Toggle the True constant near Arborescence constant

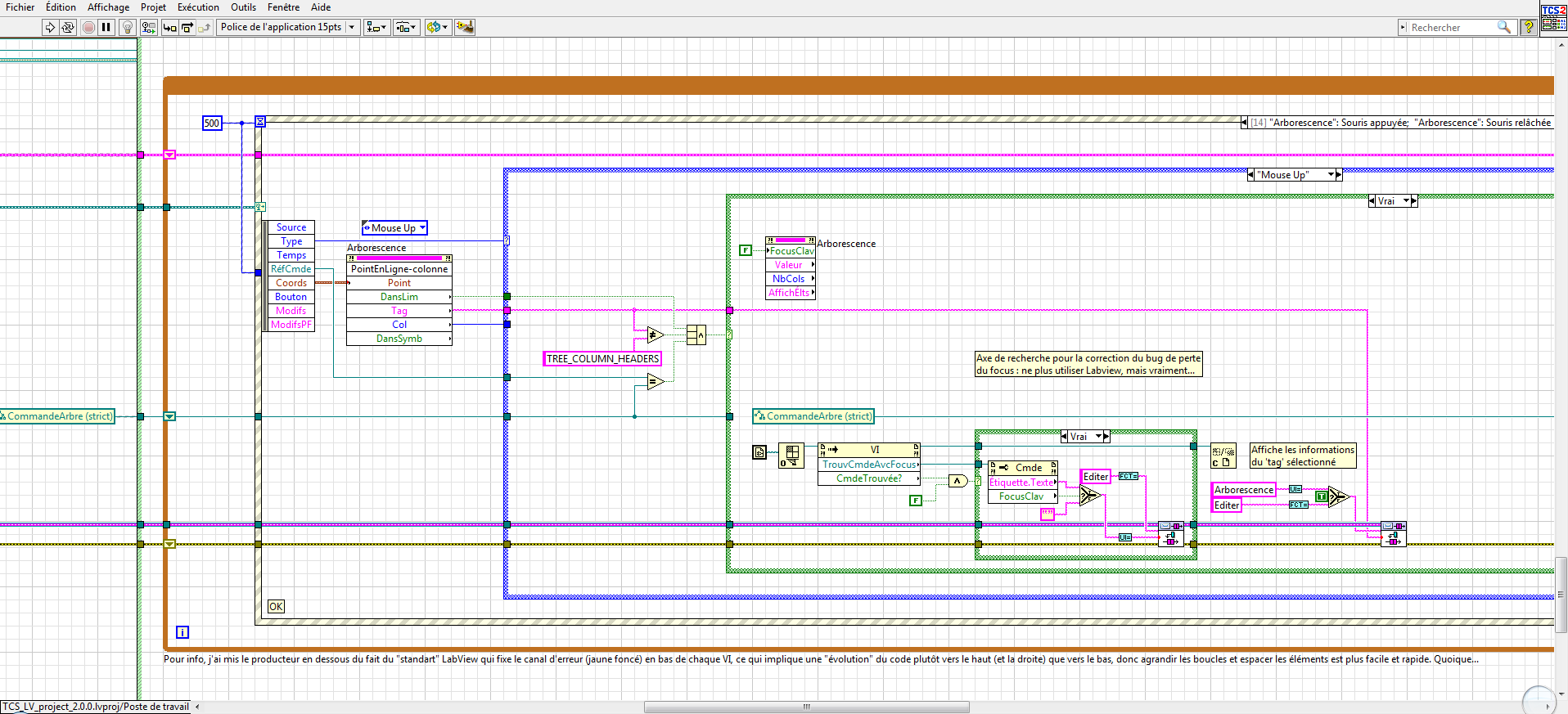(x=1321, y=496)
